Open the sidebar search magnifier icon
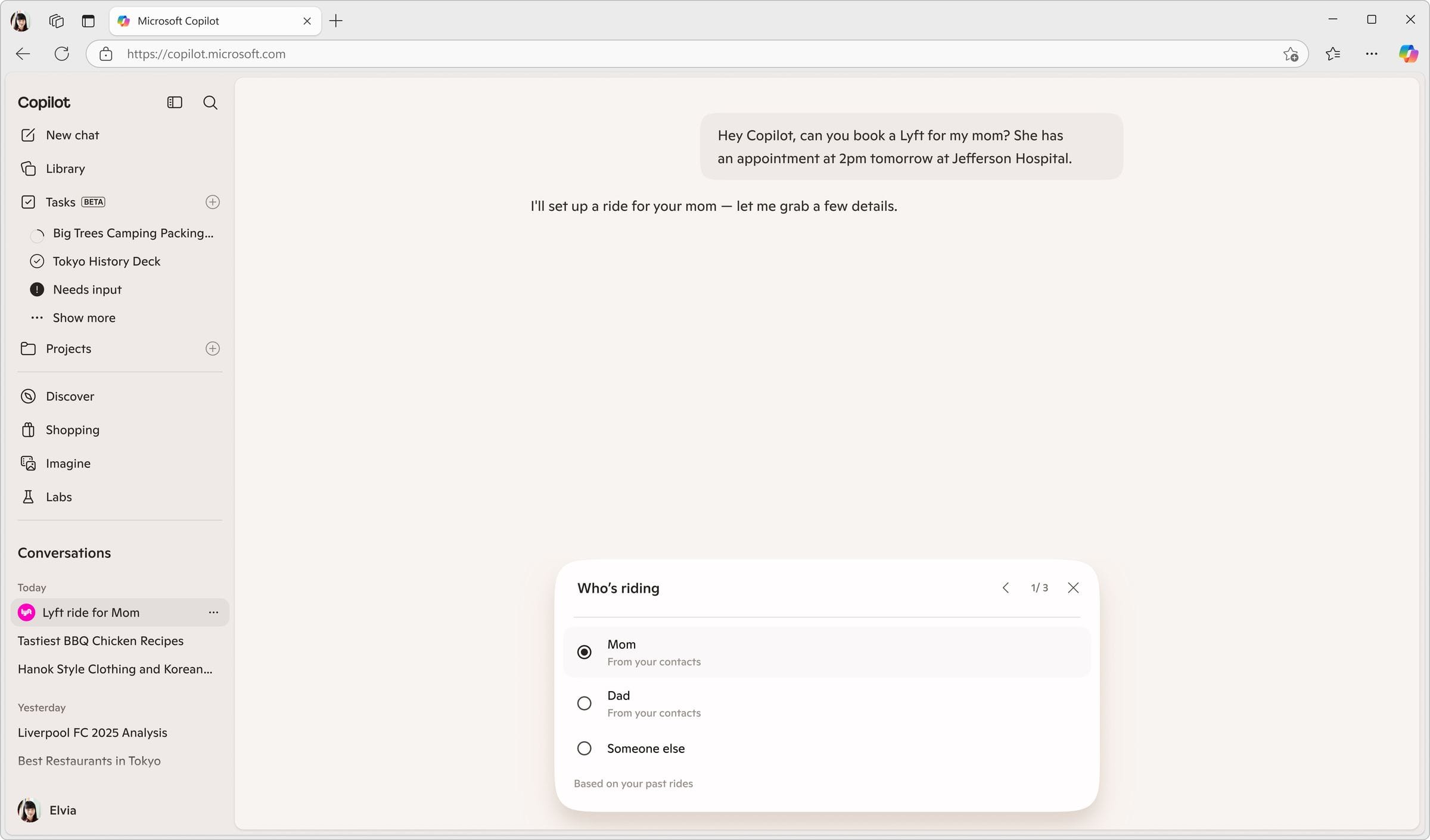Screen dimensions: 1430x840 210,102
